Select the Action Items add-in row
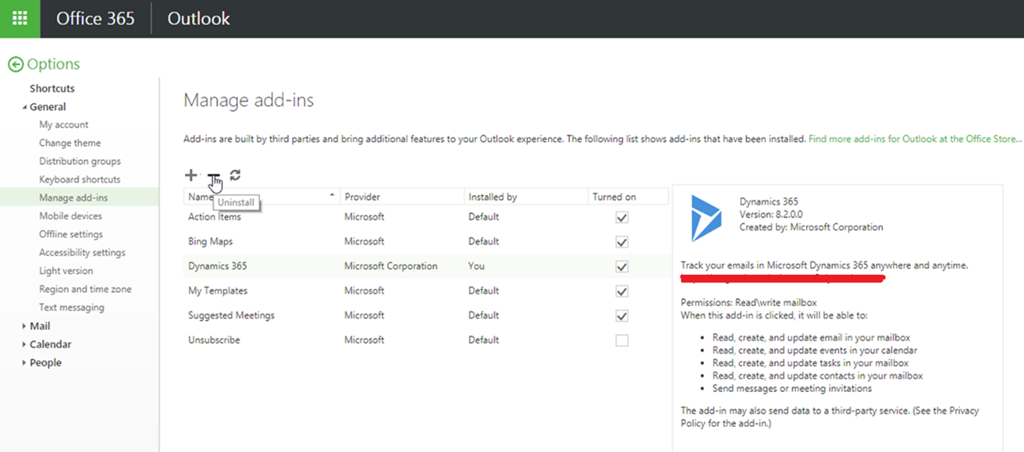Screen dimensions: 1024x452 (x=426, y=217)
